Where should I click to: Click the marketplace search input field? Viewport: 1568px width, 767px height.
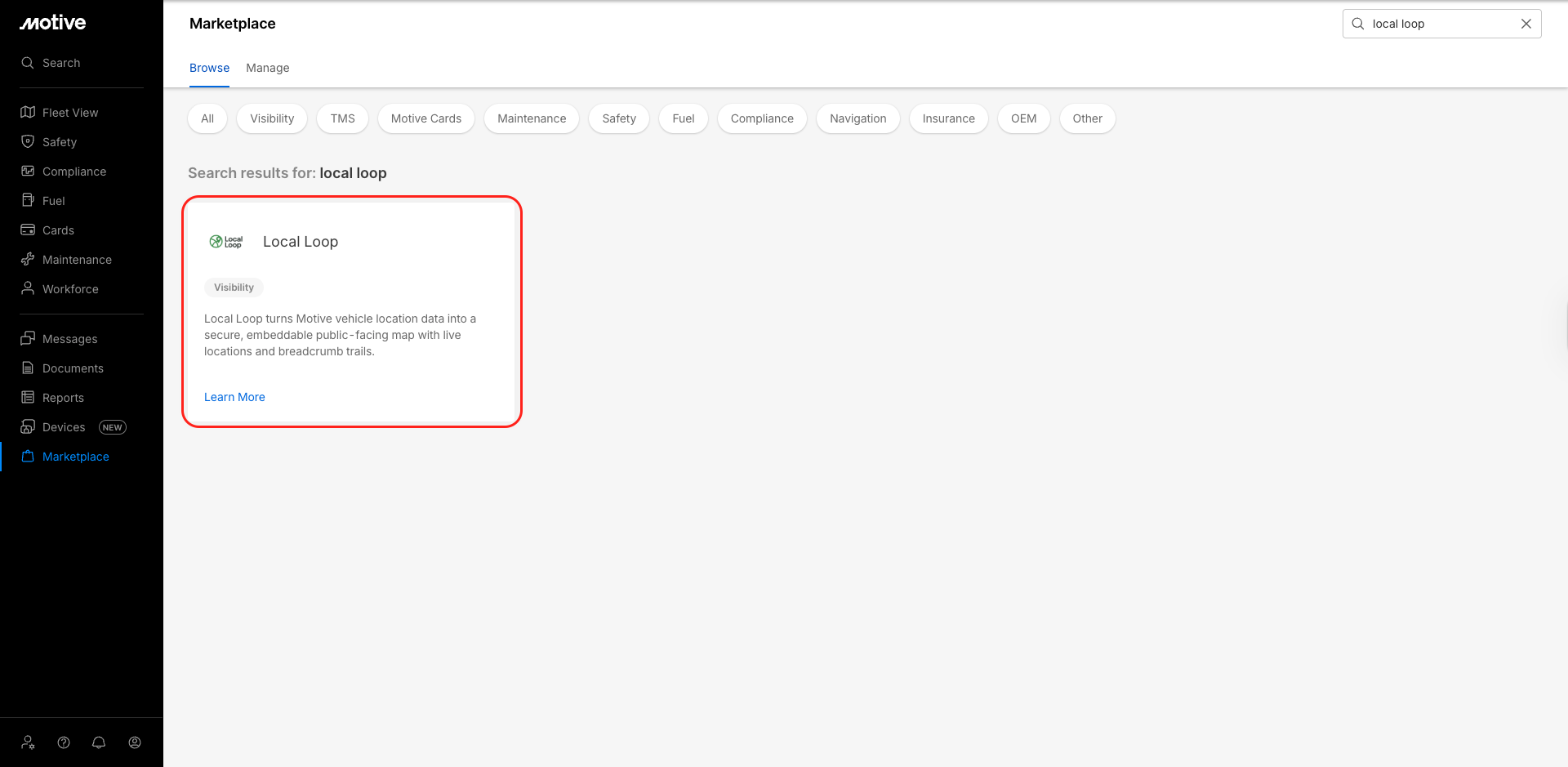(1441, 24)
